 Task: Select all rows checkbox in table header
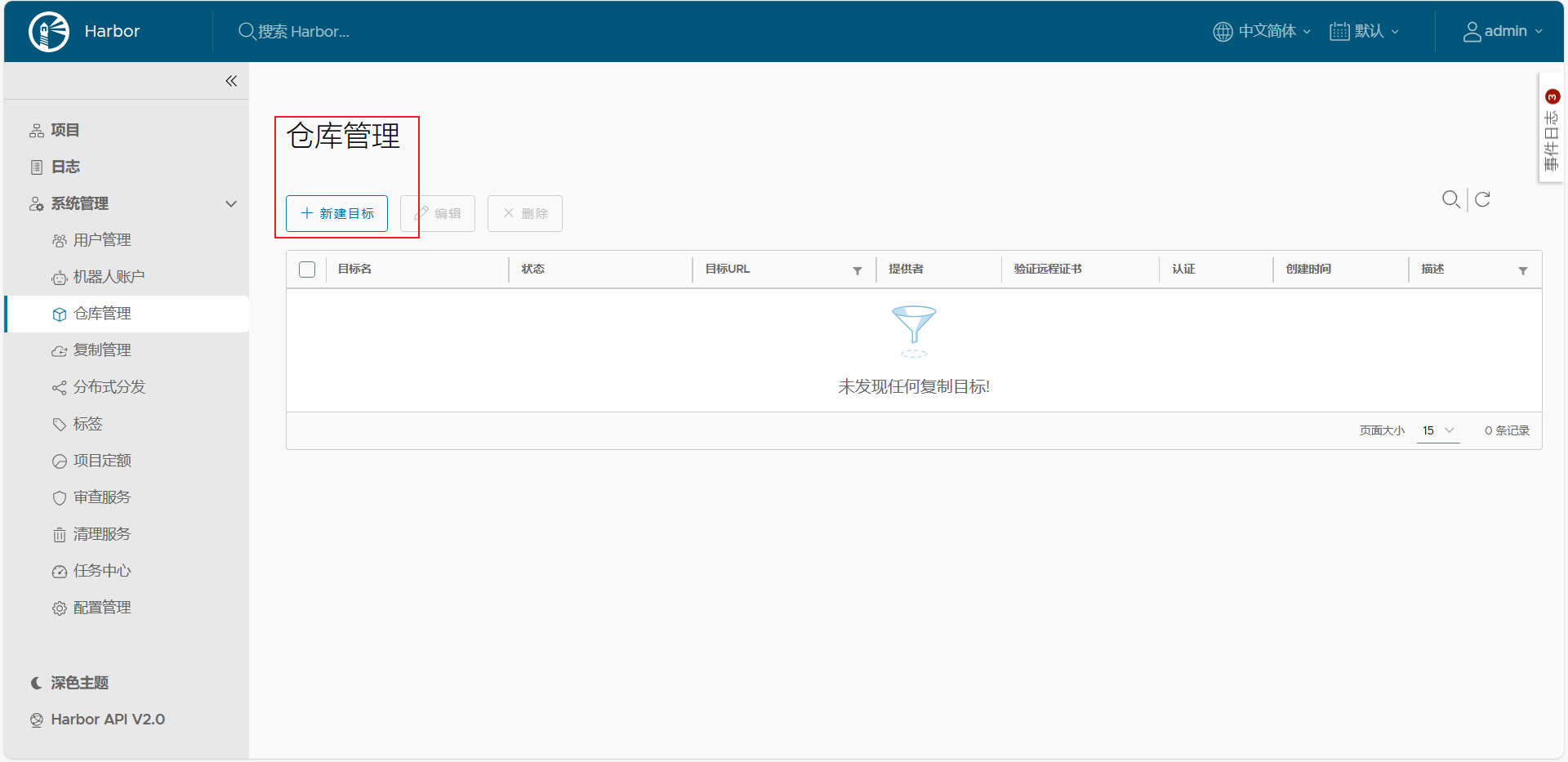tap(307, 270)
